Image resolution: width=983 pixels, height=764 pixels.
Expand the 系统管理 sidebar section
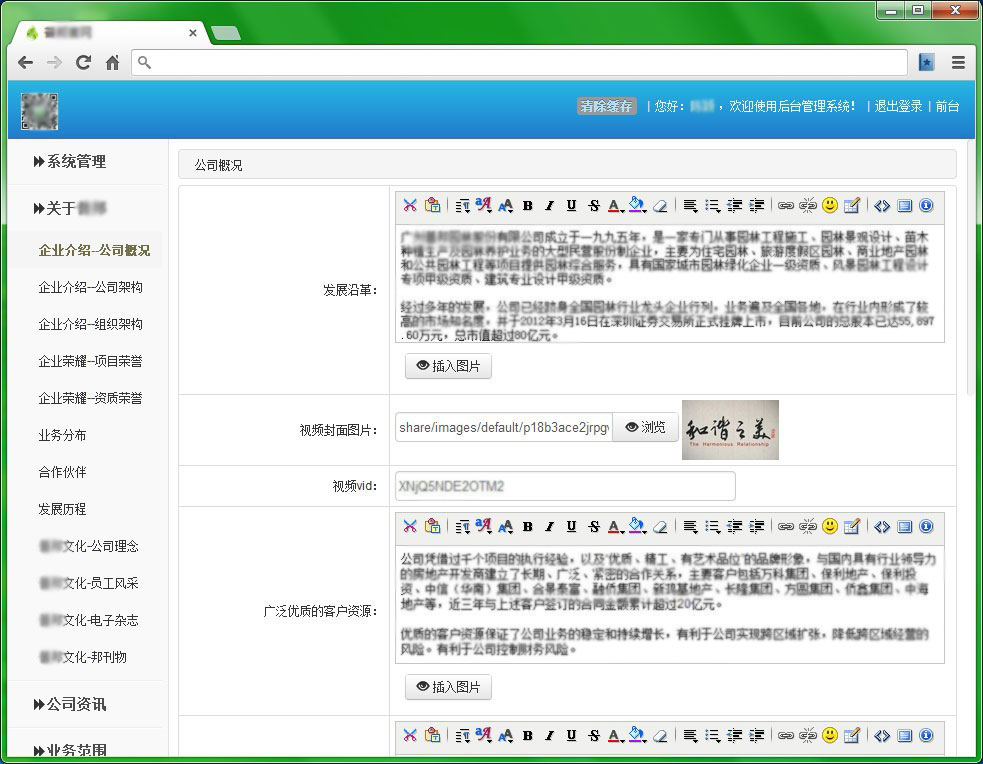point(70,161)
